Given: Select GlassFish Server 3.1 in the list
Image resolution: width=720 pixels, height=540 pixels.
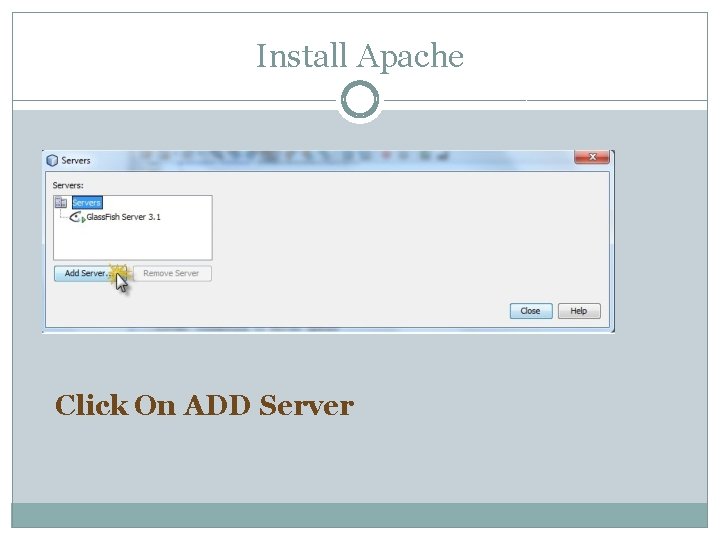Looking at the screenshot, I should [123, 217].
